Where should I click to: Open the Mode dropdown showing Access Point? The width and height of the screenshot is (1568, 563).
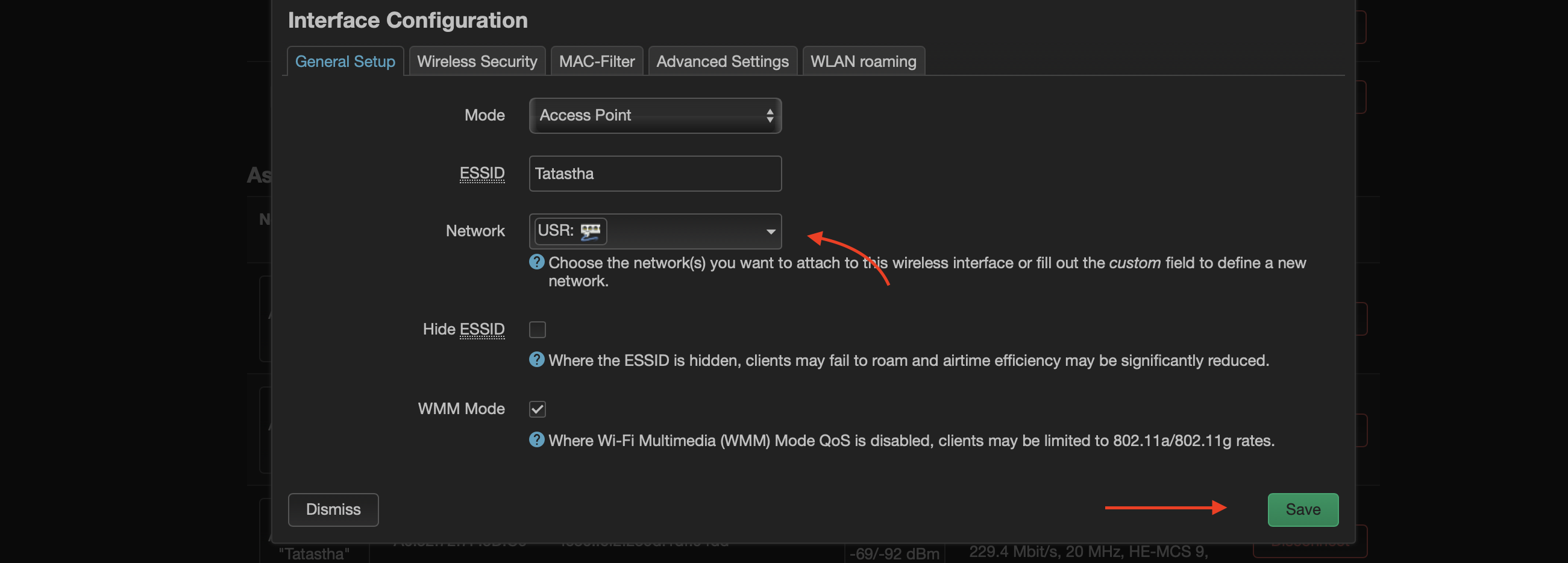(x=655, y=116)
